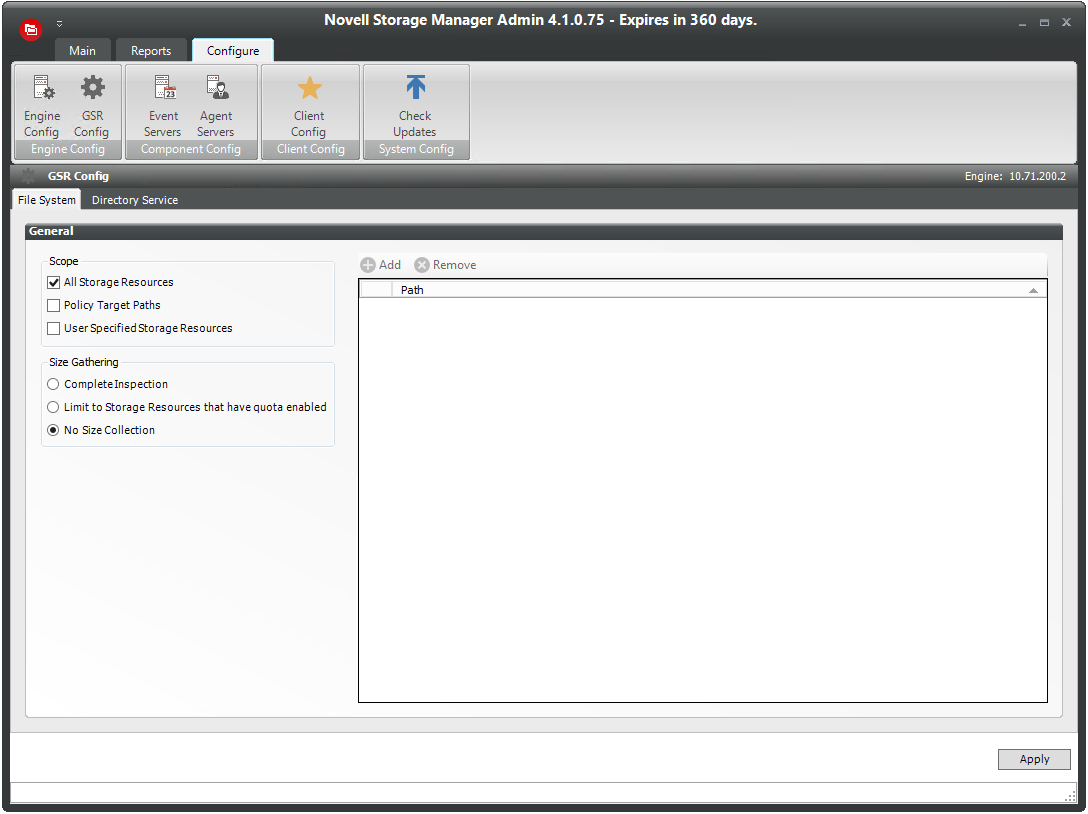Minimize the Storage Manager window
This screenshot has height=814, width=1088.
[x=1022, y=23]
